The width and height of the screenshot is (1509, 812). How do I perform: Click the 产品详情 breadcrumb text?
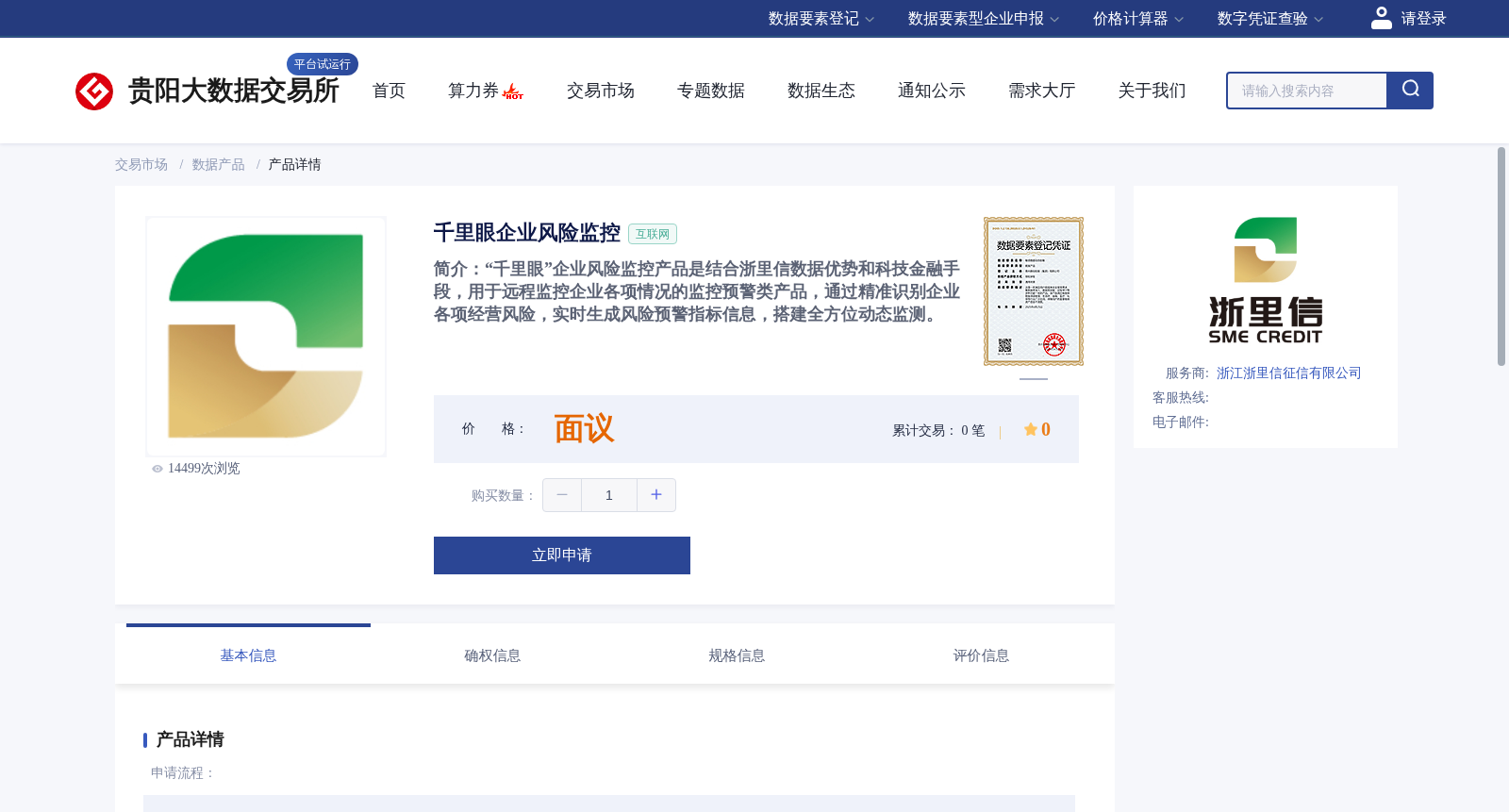295,165
